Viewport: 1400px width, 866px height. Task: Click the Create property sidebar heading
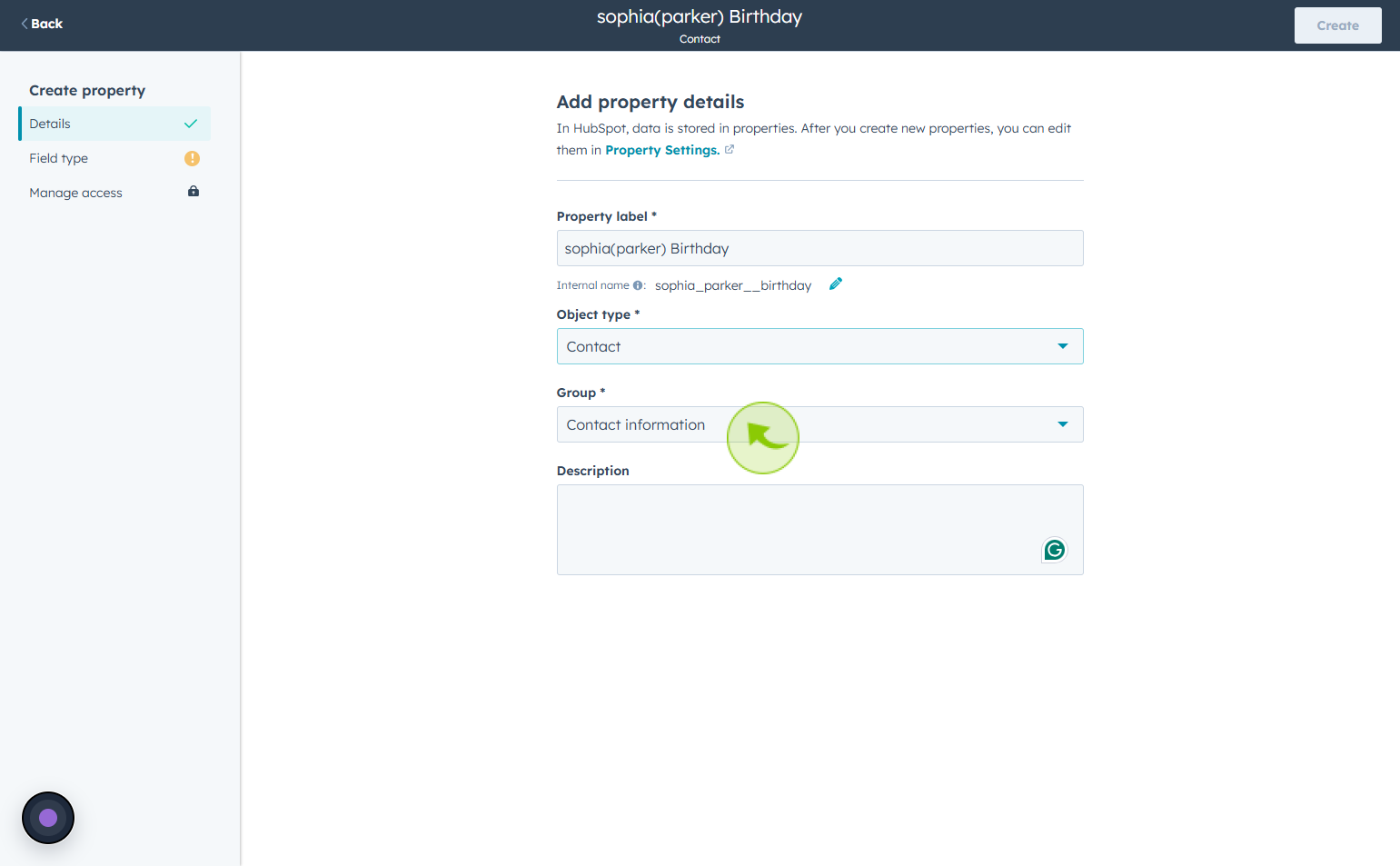click(x=87, y=90)
